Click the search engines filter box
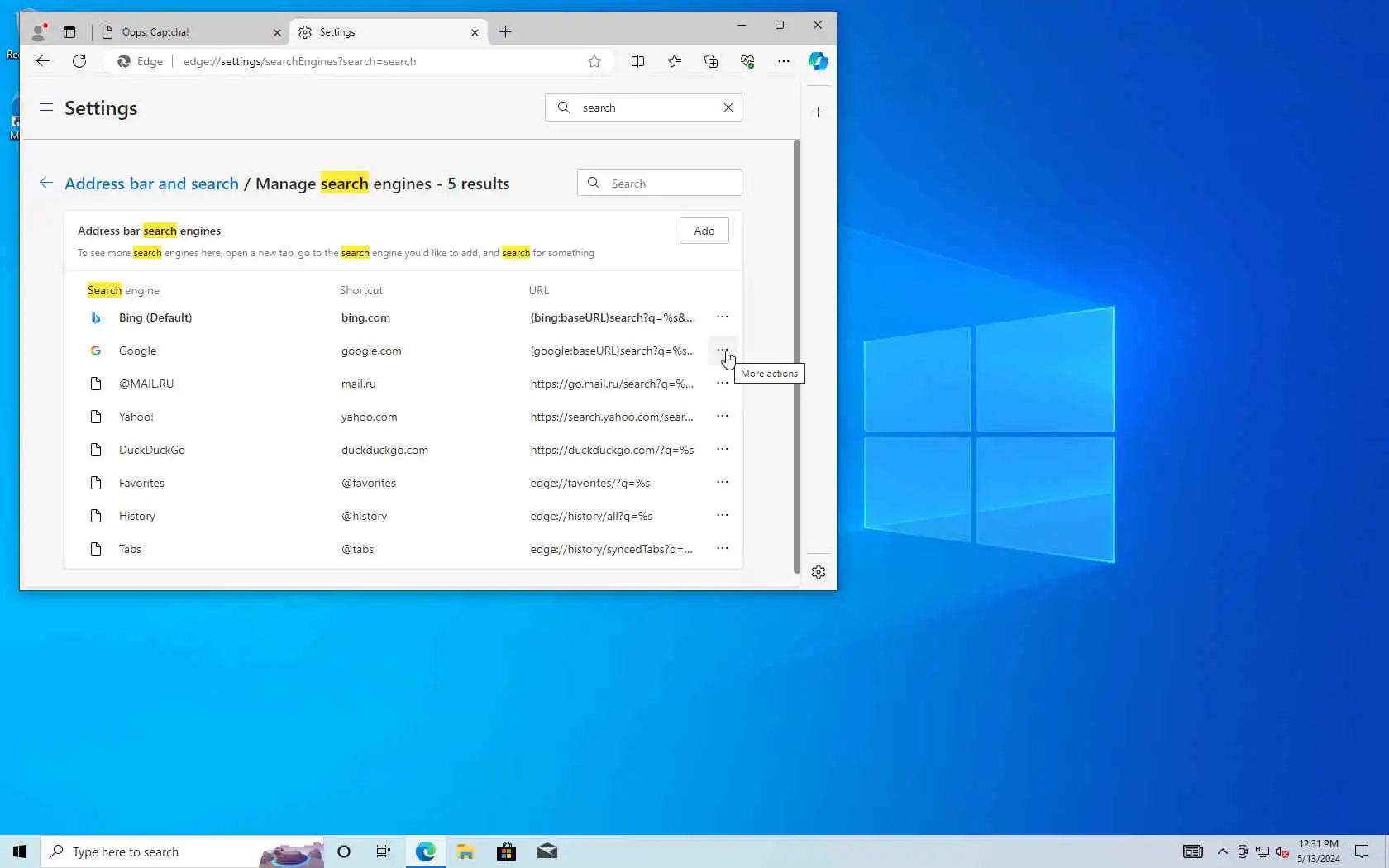This screenshot has width=1389, height=868. (x=660, y=184)
